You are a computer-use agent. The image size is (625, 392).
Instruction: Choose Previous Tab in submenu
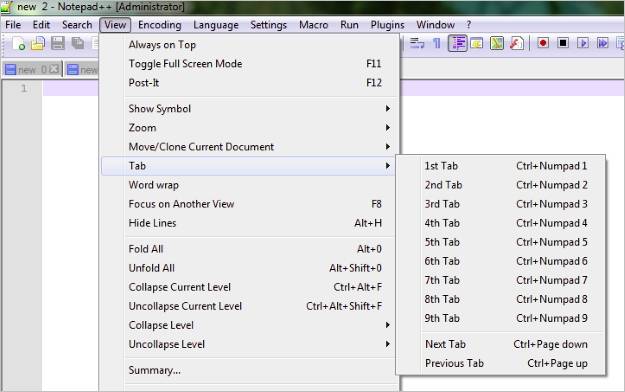[501, 363]
